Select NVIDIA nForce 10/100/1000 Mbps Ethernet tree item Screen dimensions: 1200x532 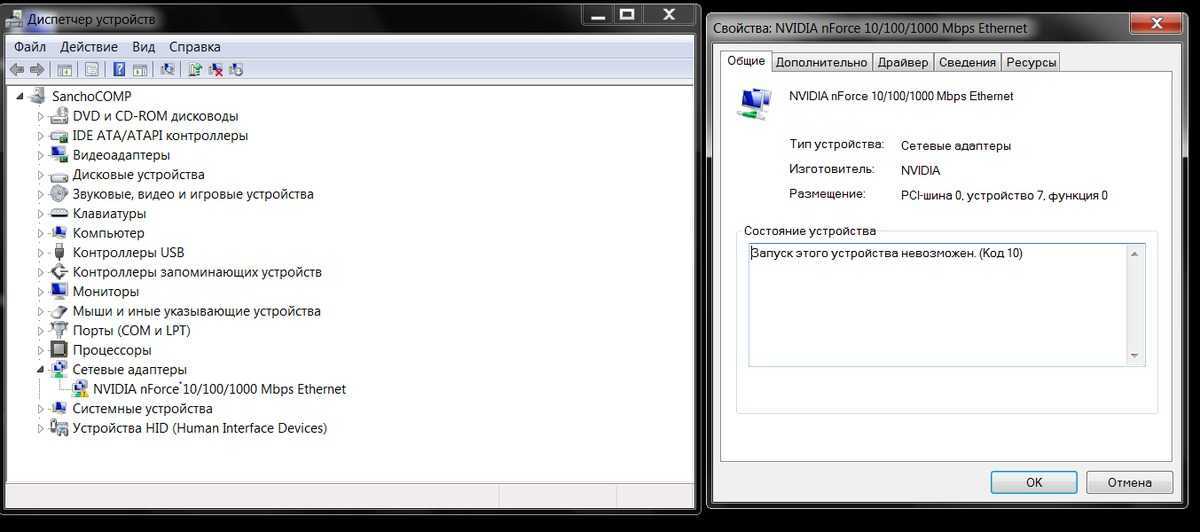coord(219,389)
